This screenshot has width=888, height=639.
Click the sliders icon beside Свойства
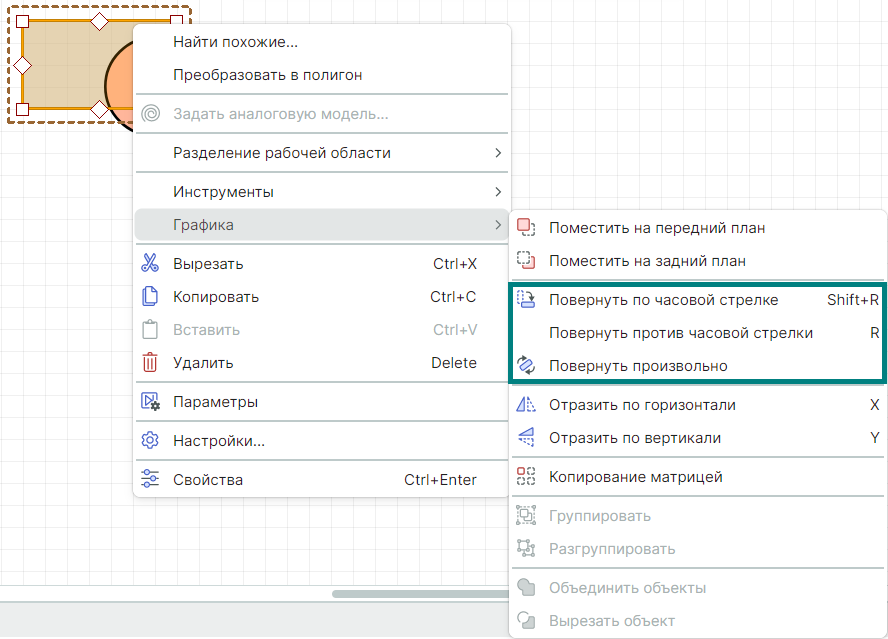(150, 480)
